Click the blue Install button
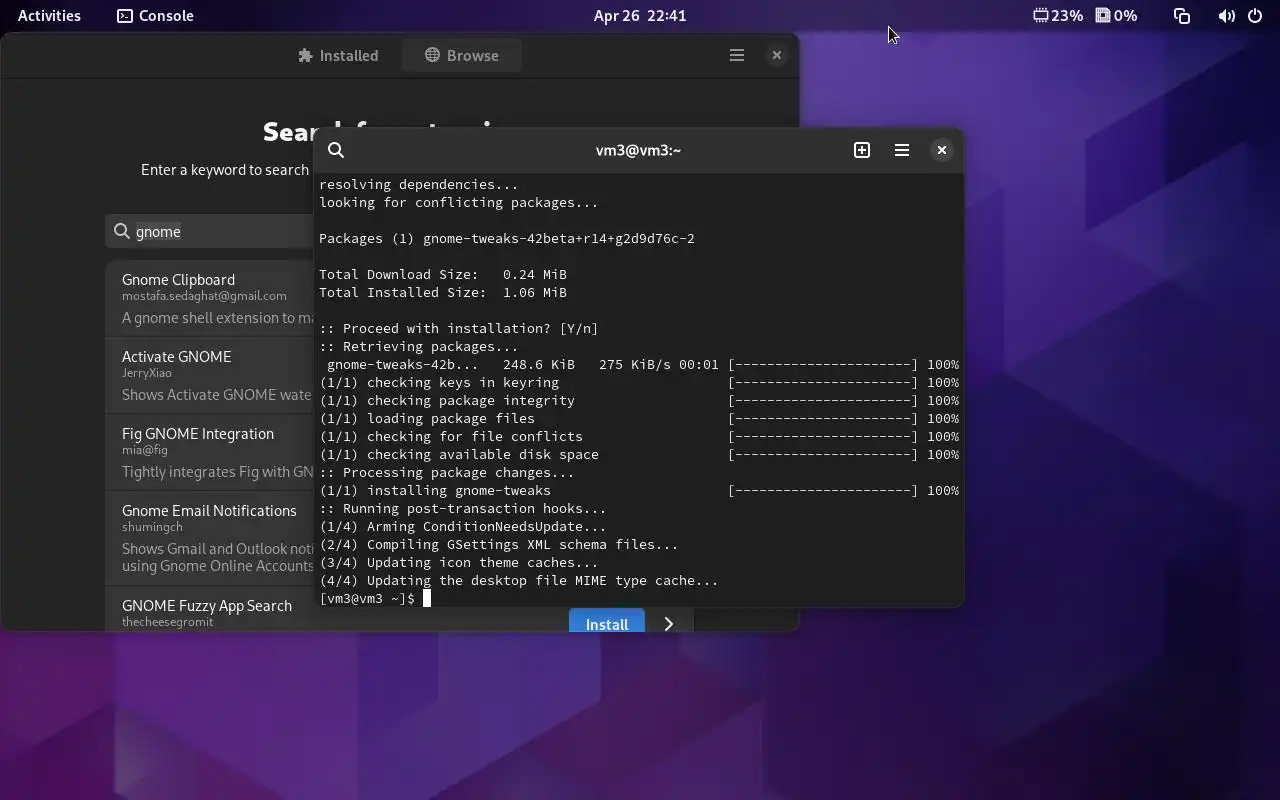1280x800 pixels. [607, 622]
